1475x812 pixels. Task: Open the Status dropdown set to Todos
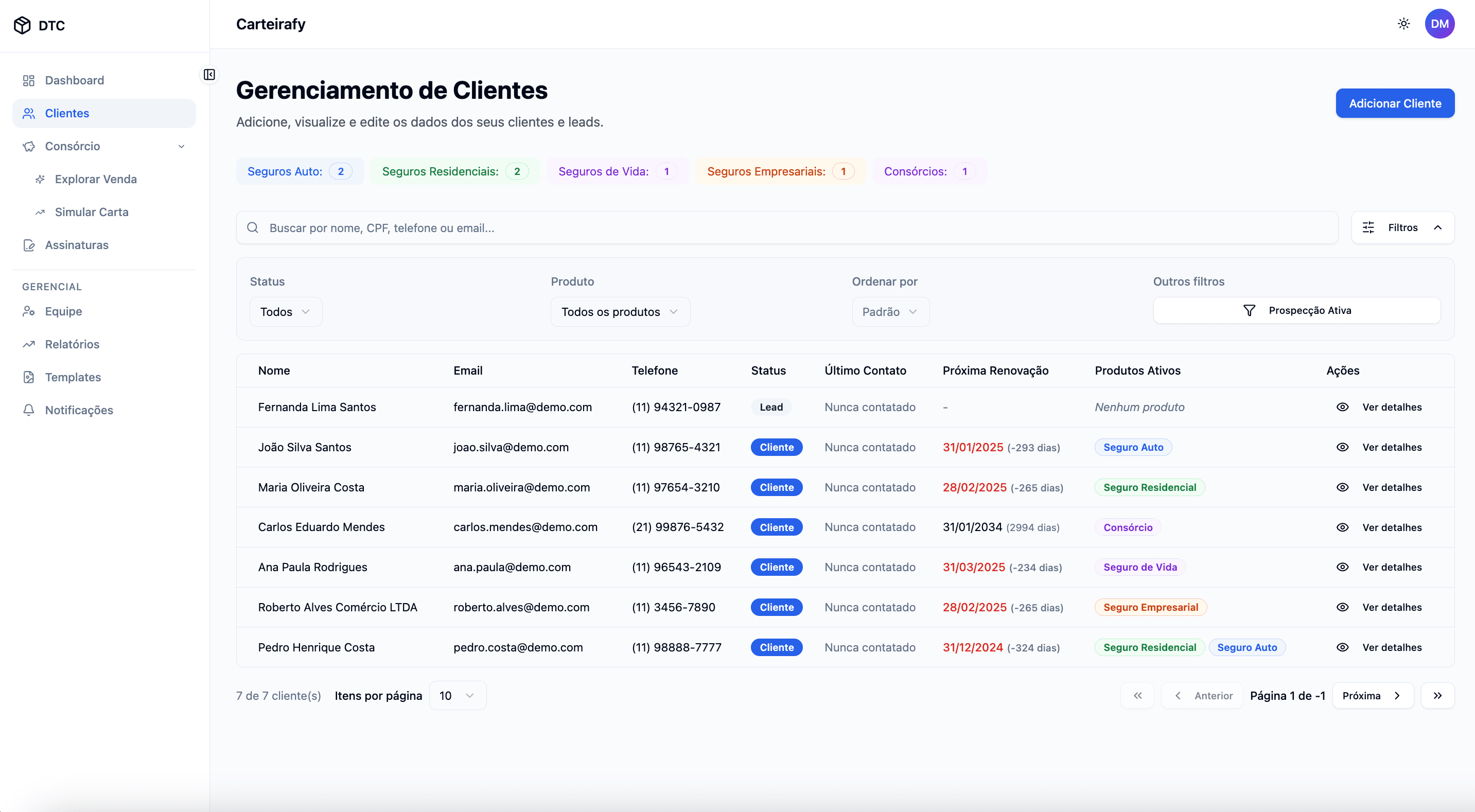(x=285, y=311)
